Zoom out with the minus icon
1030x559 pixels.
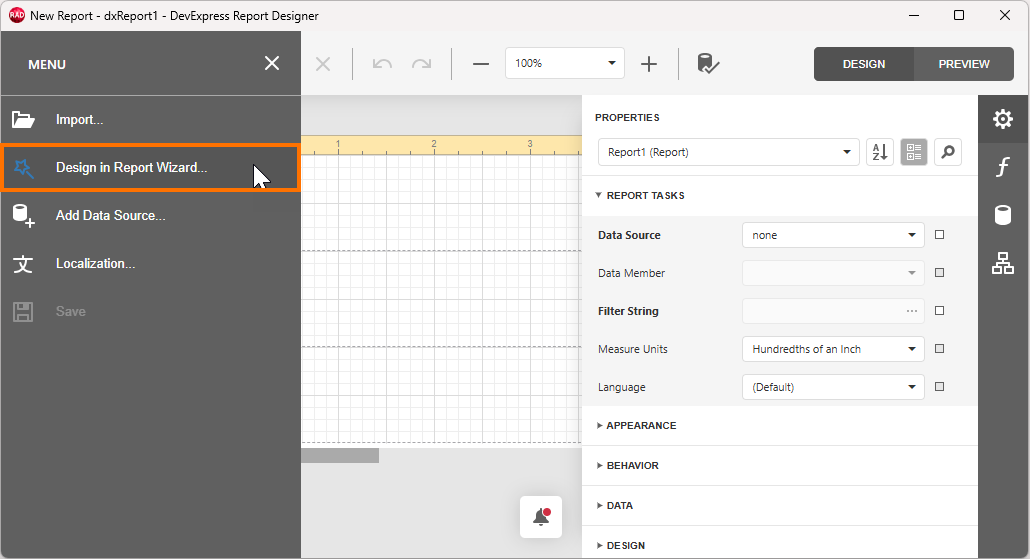(481, 64)
